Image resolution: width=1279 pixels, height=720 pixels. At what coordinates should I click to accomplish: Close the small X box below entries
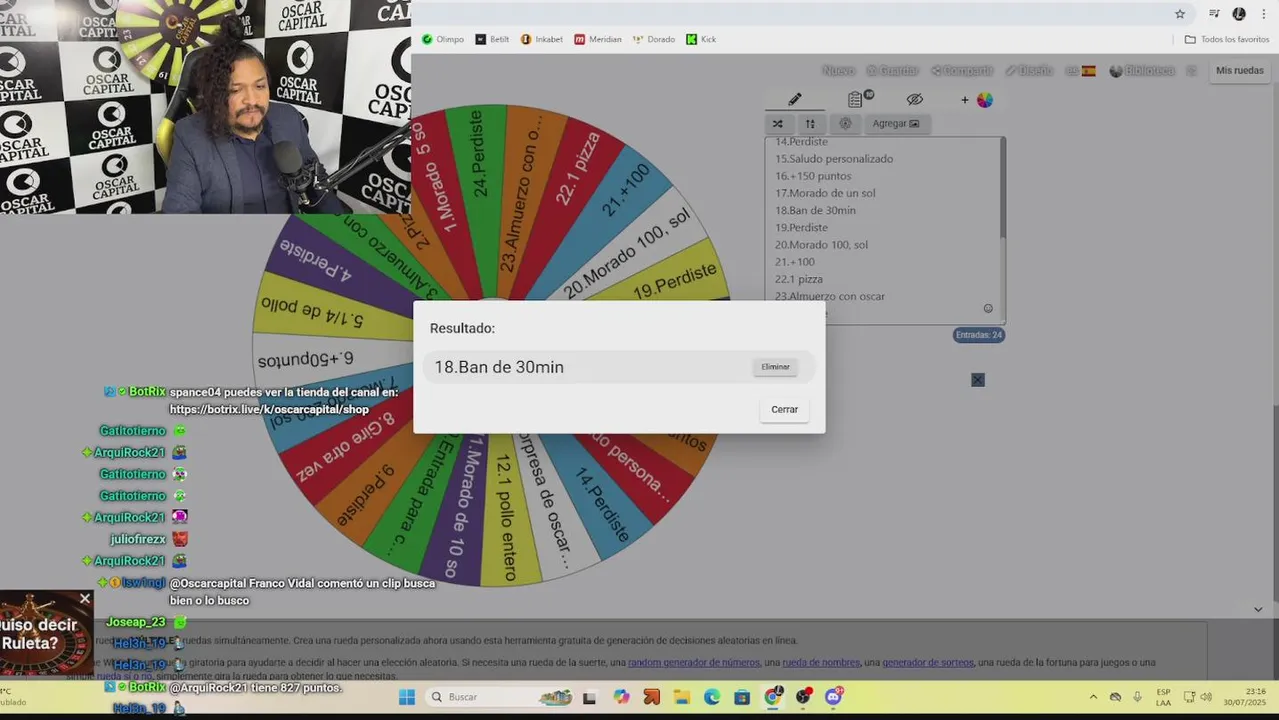pyautogui.click(x=978, y=380)
